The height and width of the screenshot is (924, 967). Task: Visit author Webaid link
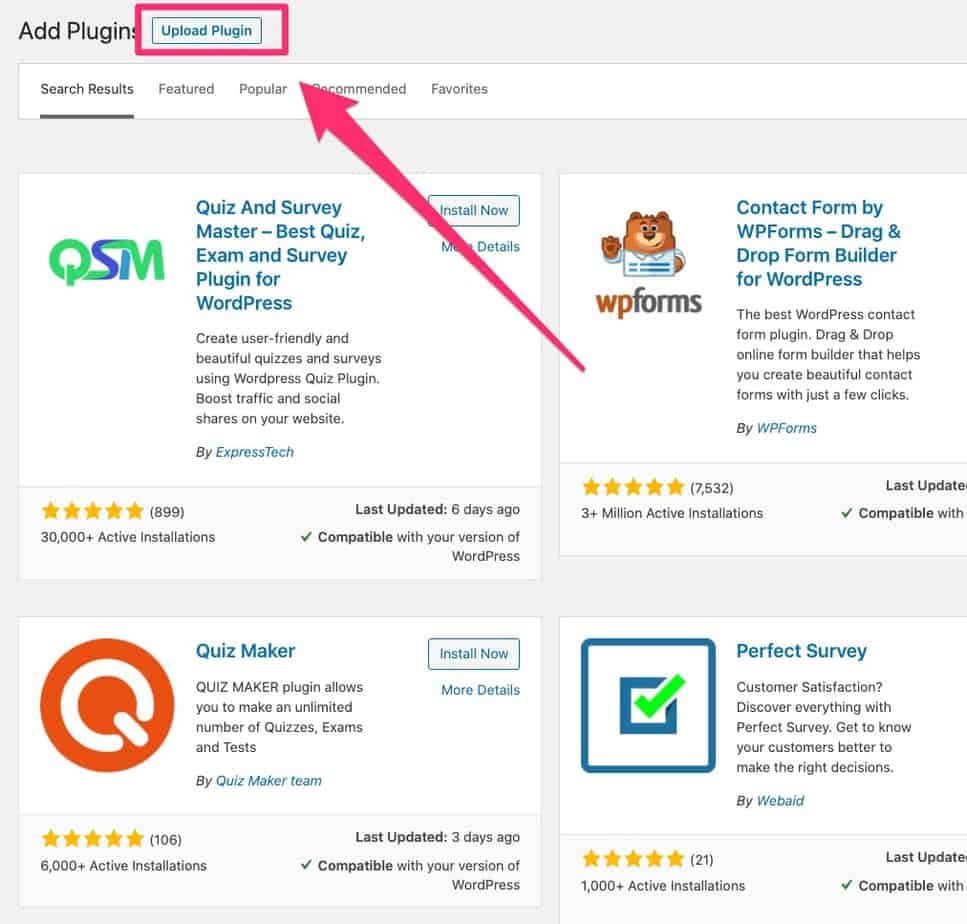(780, 801)
